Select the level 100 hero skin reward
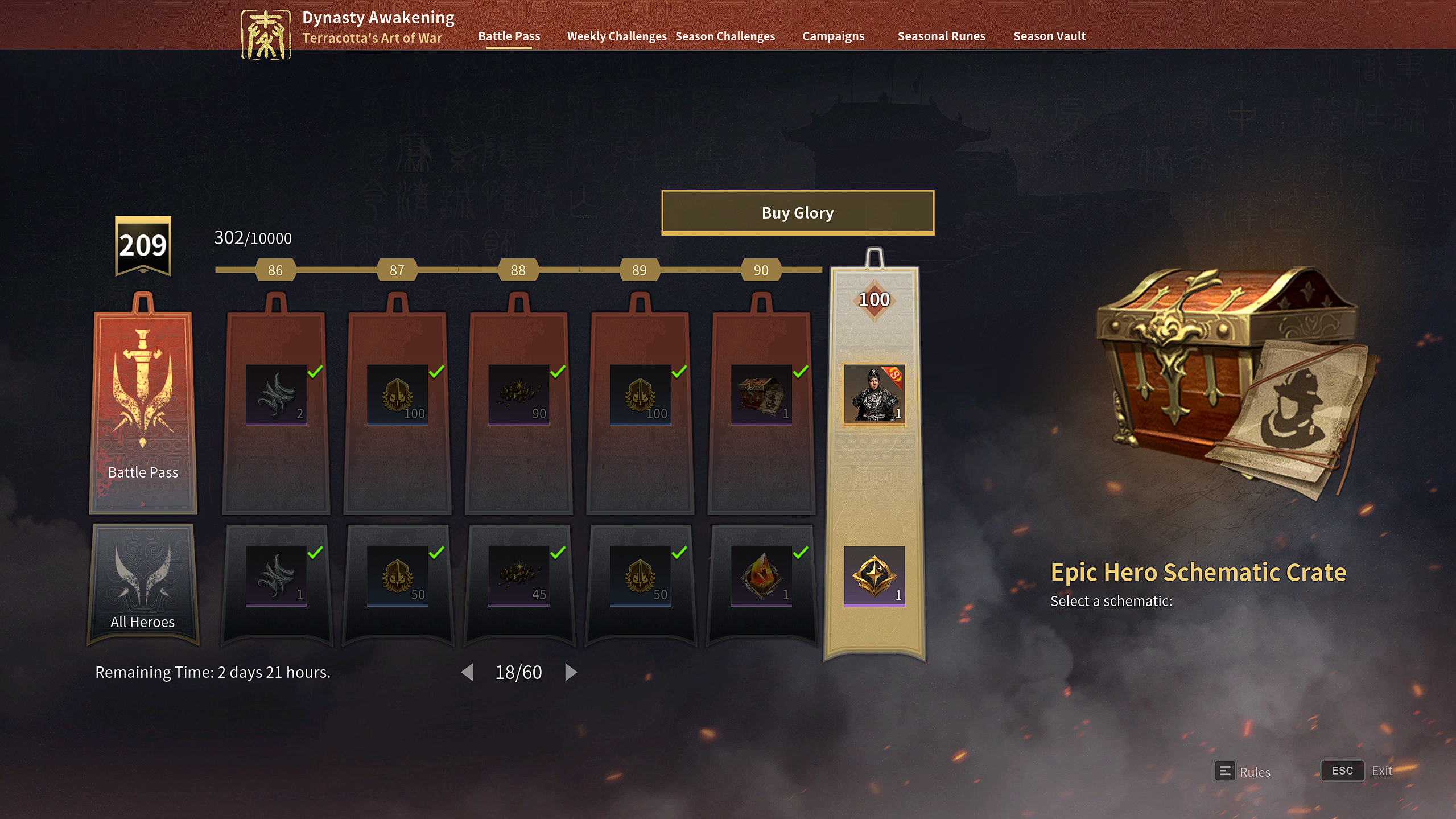 tap(874, 394)
